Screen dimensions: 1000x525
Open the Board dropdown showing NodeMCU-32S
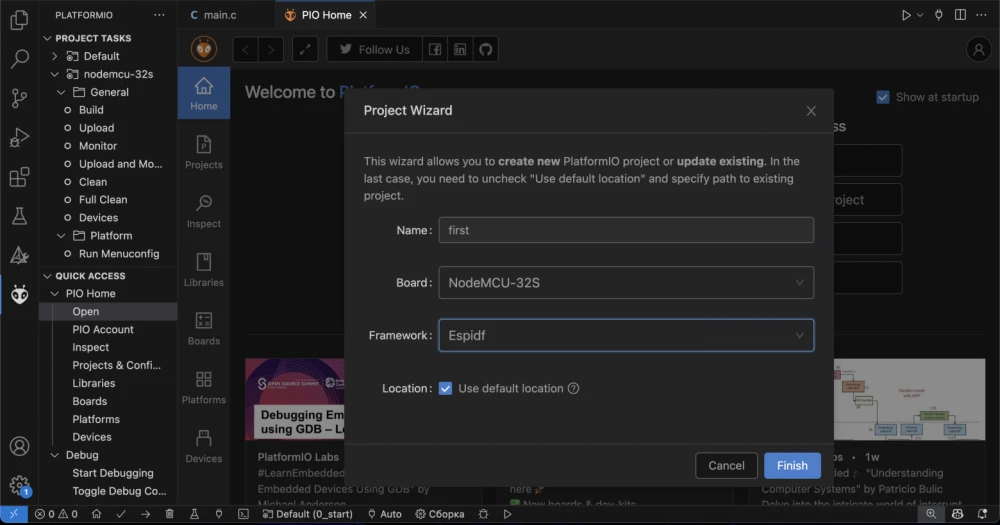[x=625, y=283]
